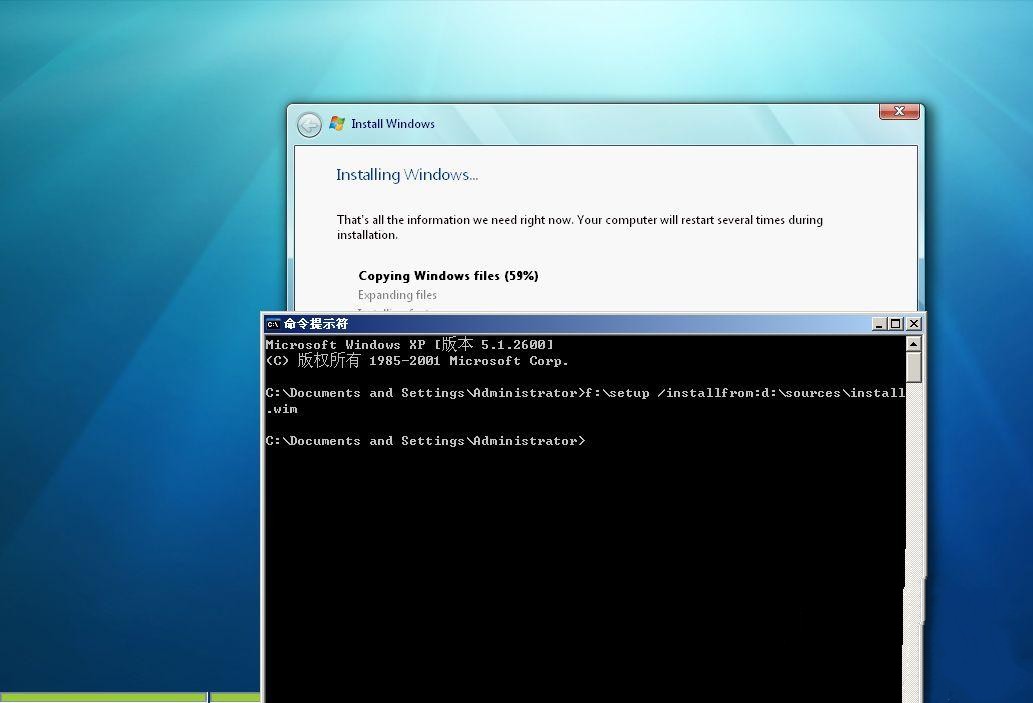Click the 'Install Windows' title text
This screenshot has width=1033, height=703.
tap(393, 124)
